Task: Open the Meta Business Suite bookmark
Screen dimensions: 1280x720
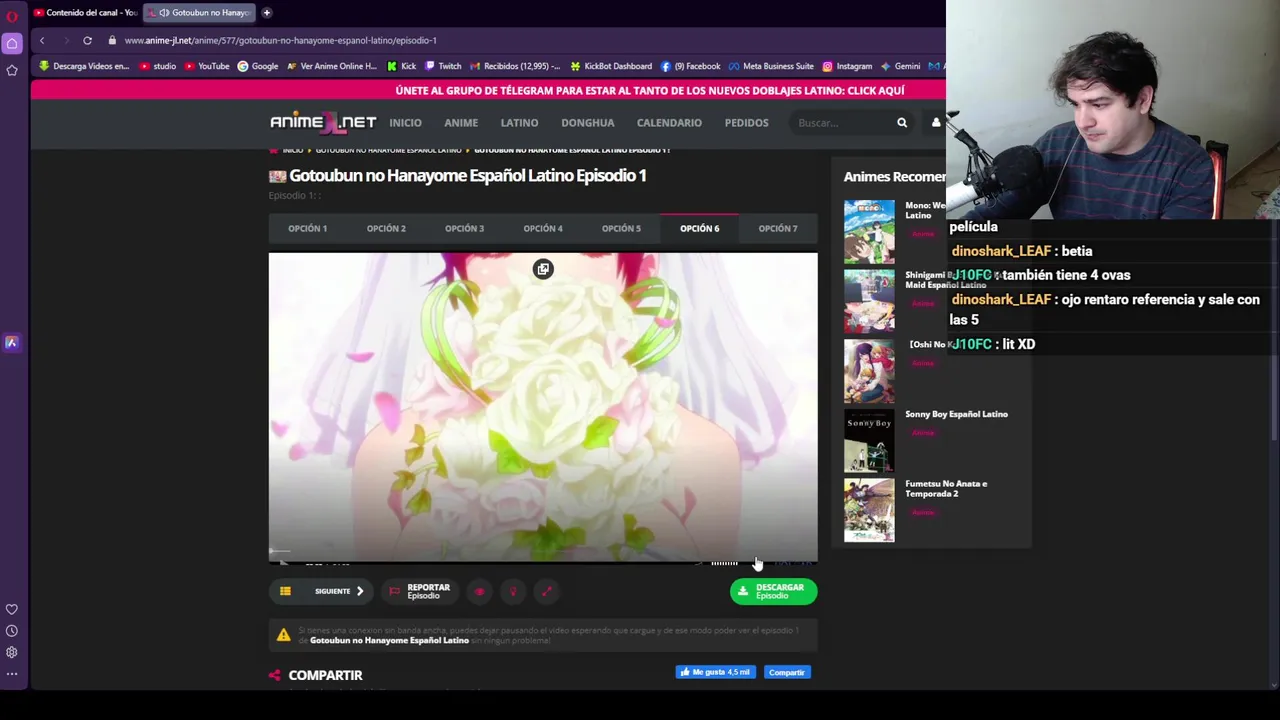Action: pyautogui.click(x=771, y=66)
